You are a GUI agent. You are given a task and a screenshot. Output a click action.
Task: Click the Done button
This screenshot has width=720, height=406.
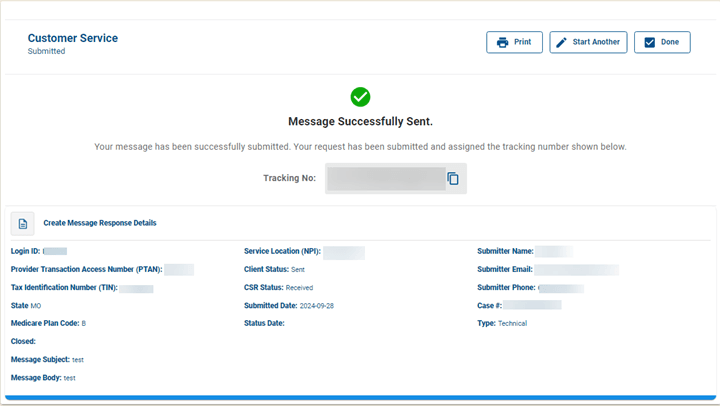tap(662, 42)
